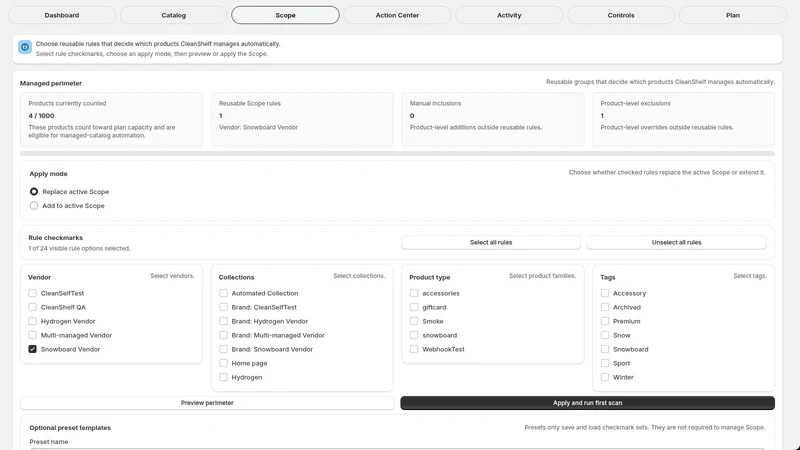
Task: Click the plan capacity progress bar
Action: (x=397, y=154)
